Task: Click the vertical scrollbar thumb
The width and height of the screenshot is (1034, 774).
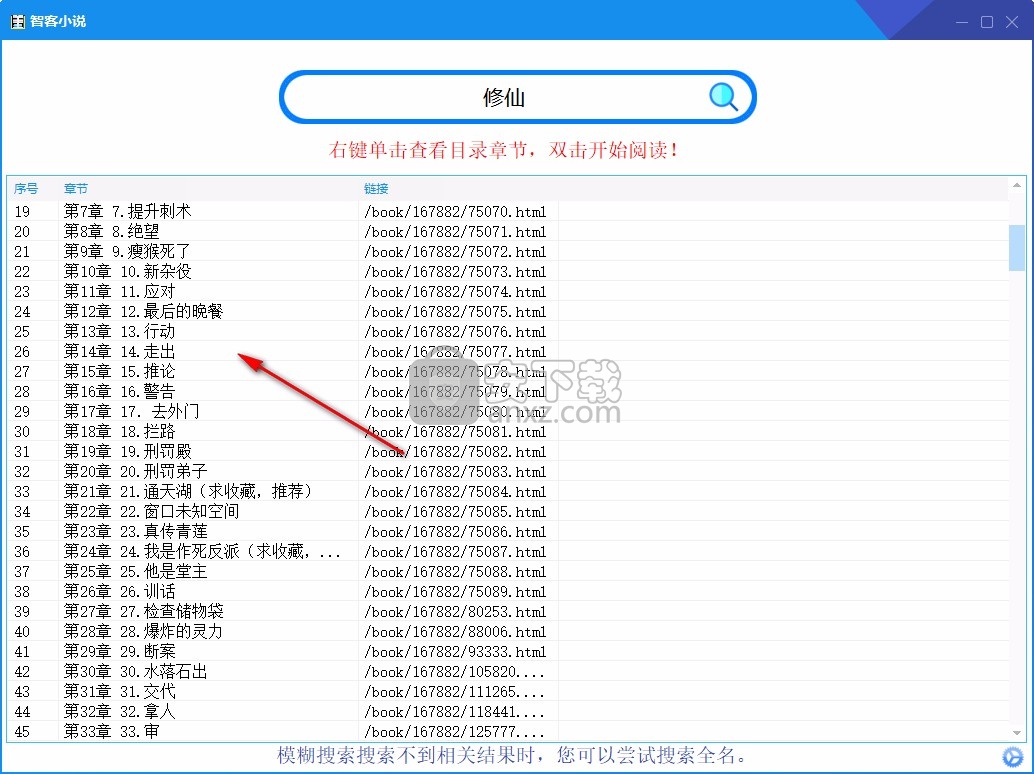Action: tap(1016, 248)
